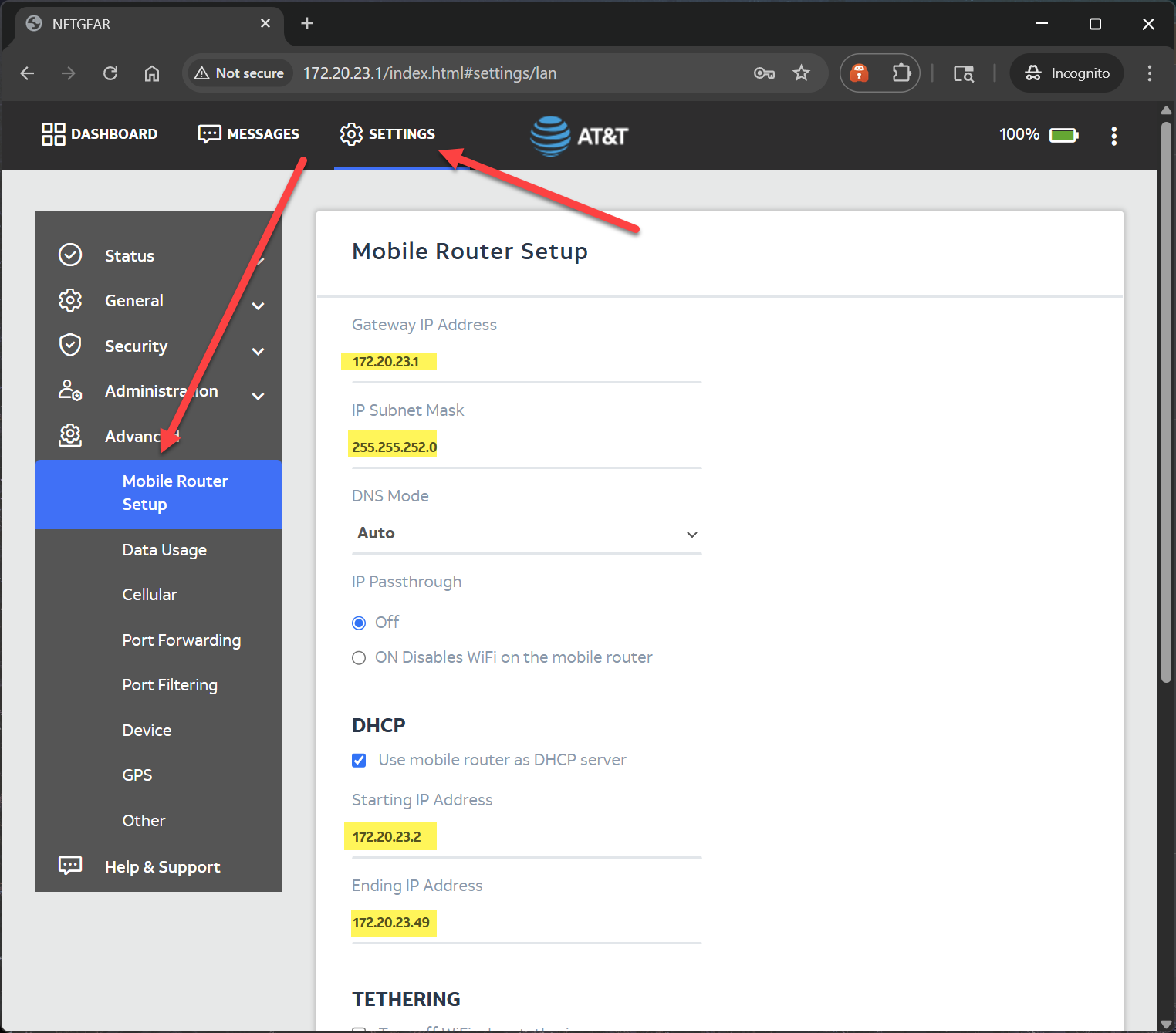This screenshot has height=1033, width=1176.
Task: Open the DNS Mode dropdown
Action: point(526,534)
